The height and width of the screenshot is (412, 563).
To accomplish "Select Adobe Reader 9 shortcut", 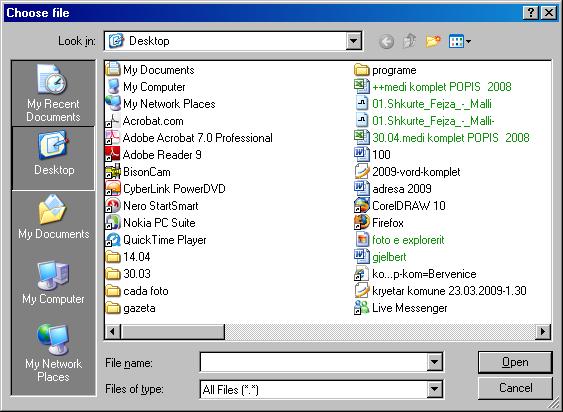I will 153,155.
